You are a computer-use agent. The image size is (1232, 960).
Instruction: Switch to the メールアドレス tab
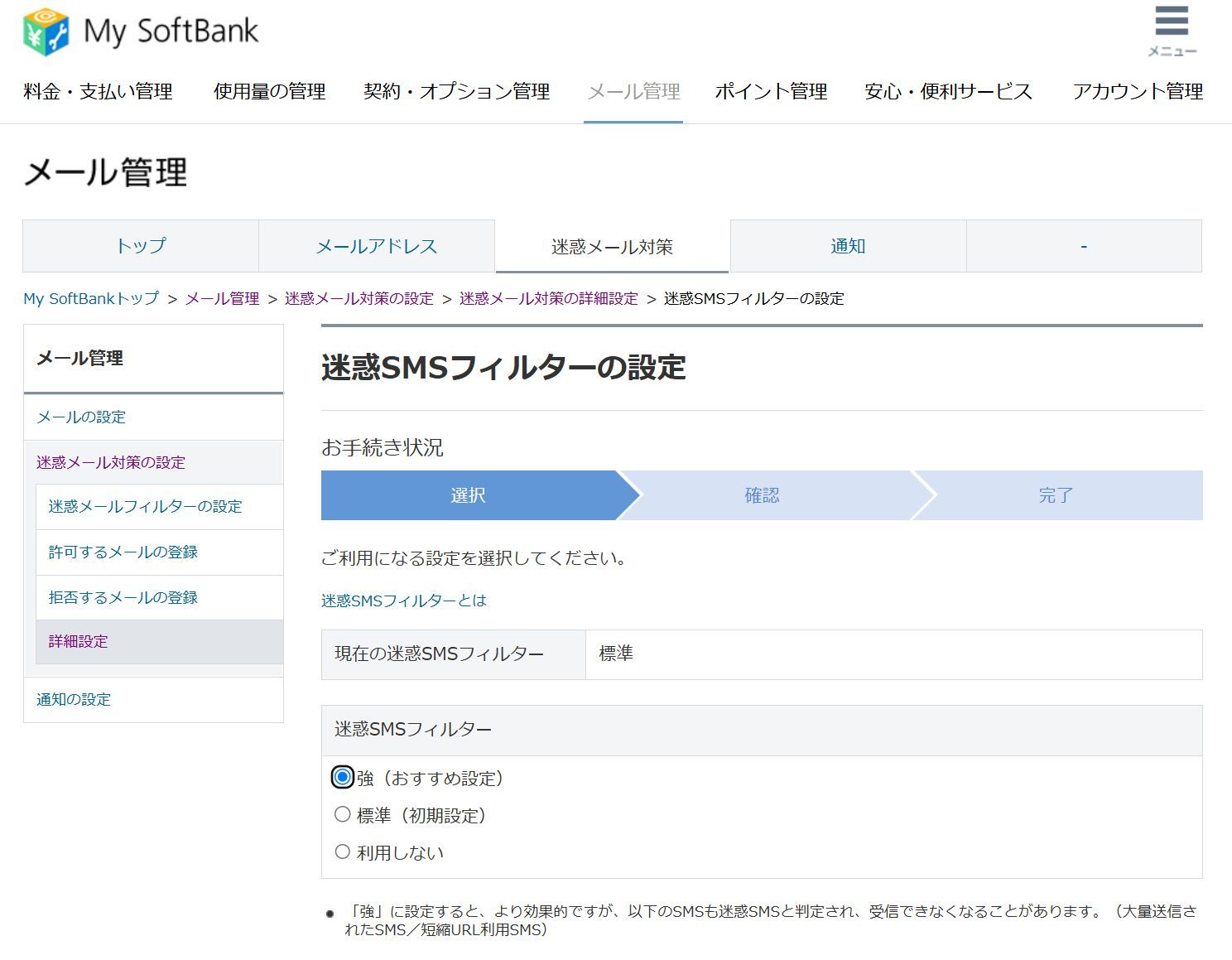point(377,246)
